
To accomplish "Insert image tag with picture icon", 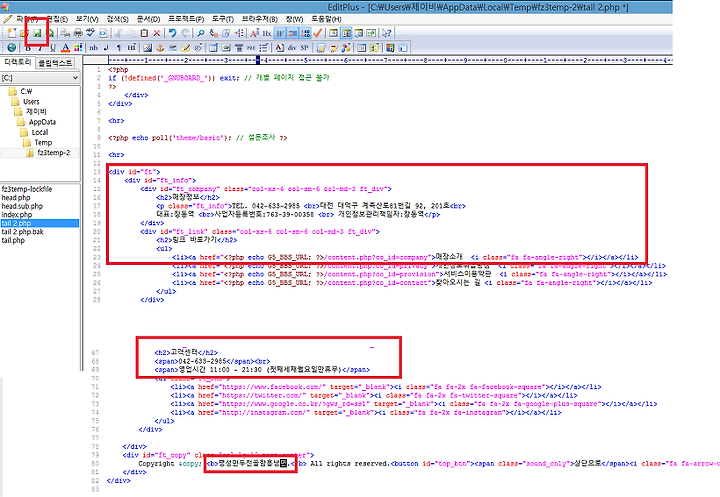I will (x=147, y=47).
